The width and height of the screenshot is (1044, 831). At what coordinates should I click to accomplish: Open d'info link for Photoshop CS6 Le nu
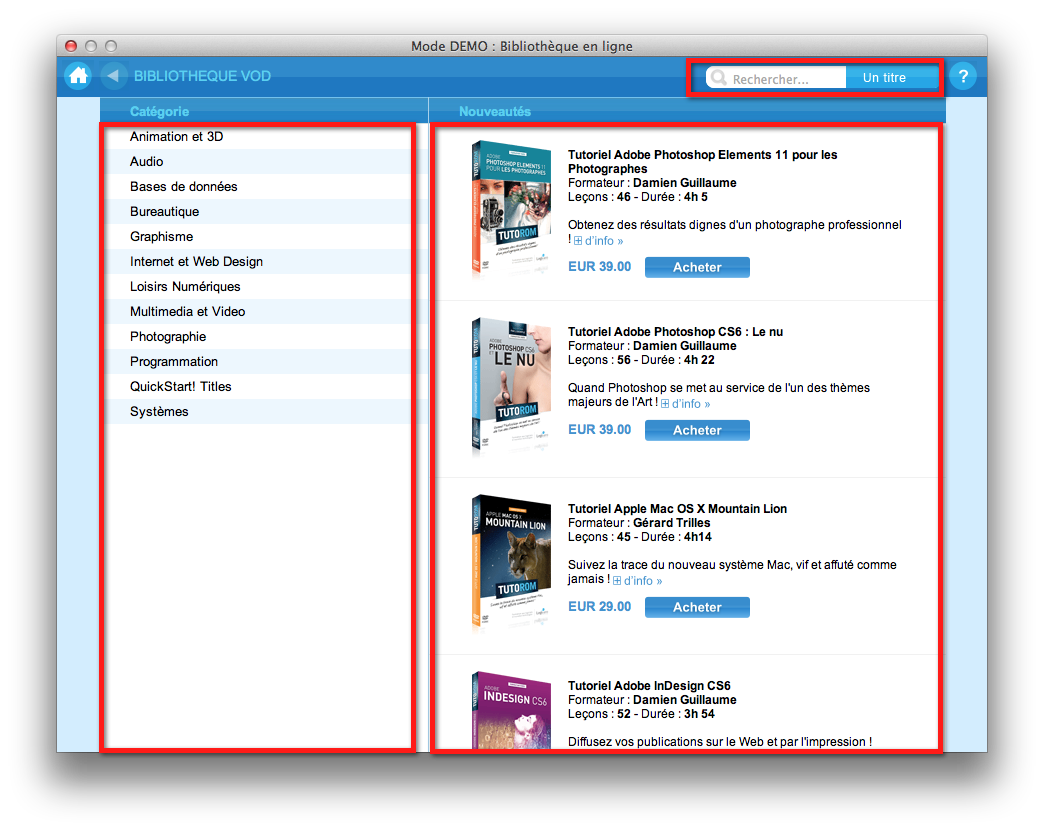coord(690,404)
